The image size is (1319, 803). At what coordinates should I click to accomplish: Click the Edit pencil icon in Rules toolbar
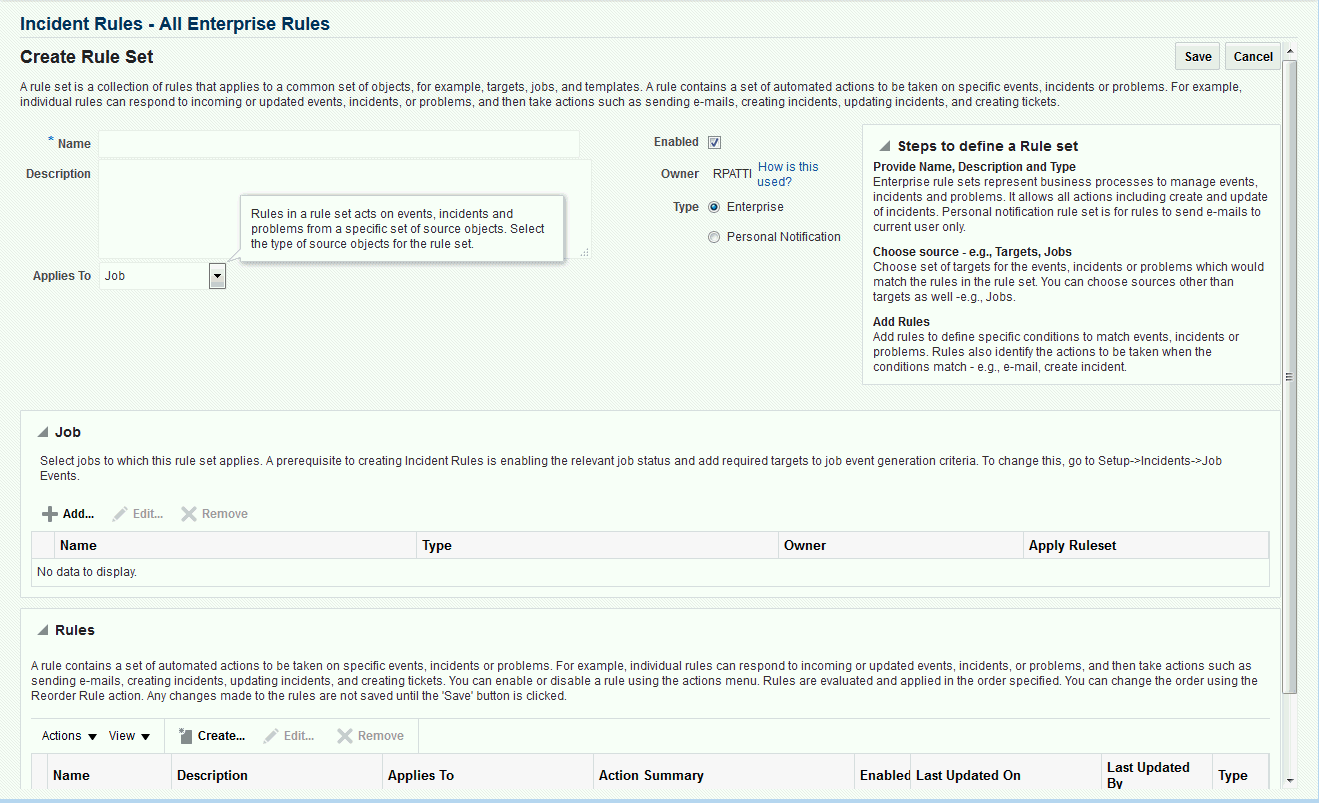[271, 736]
